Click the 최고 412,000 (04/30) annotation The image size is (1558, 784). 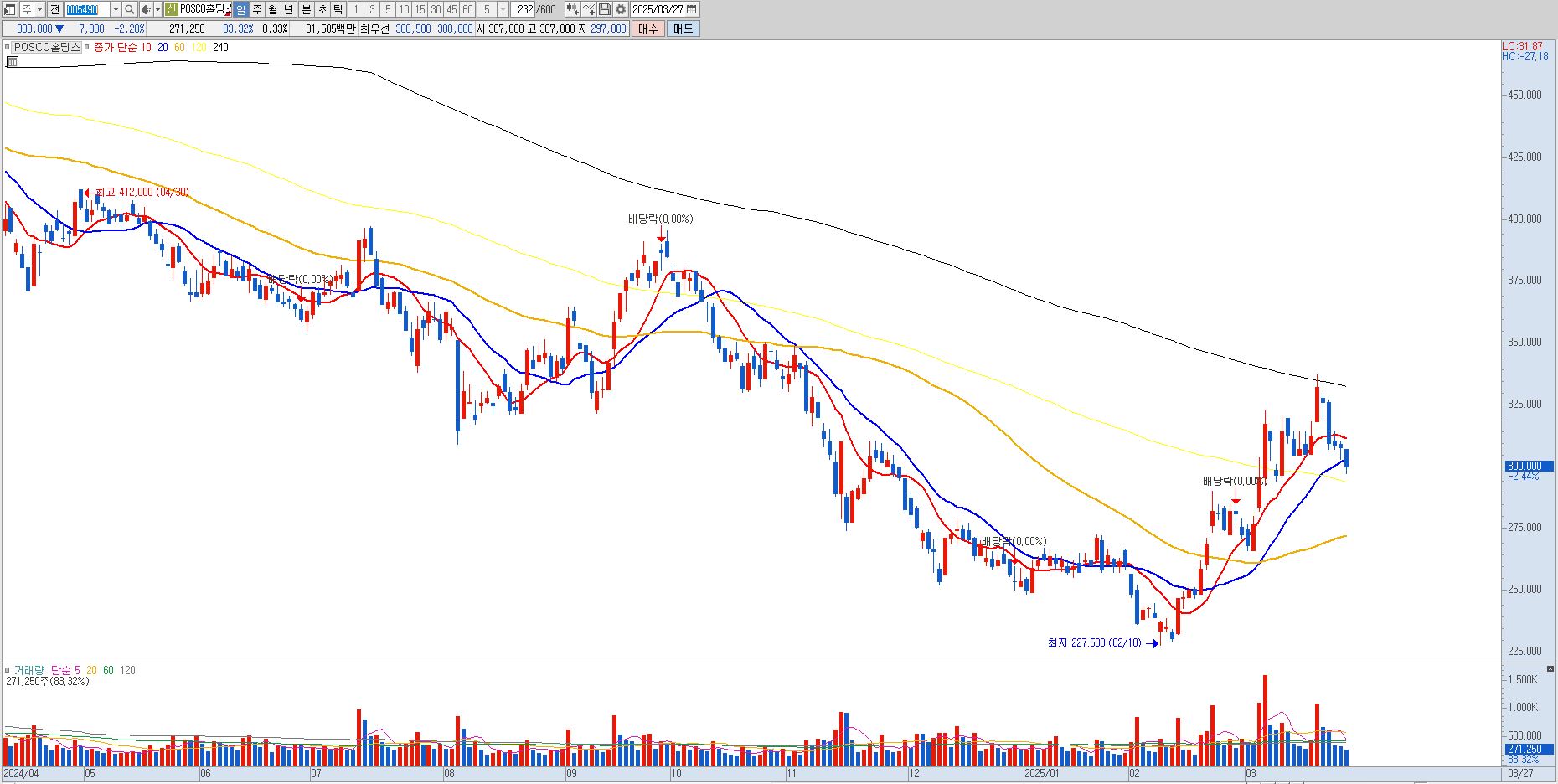[x=142, y=193]
